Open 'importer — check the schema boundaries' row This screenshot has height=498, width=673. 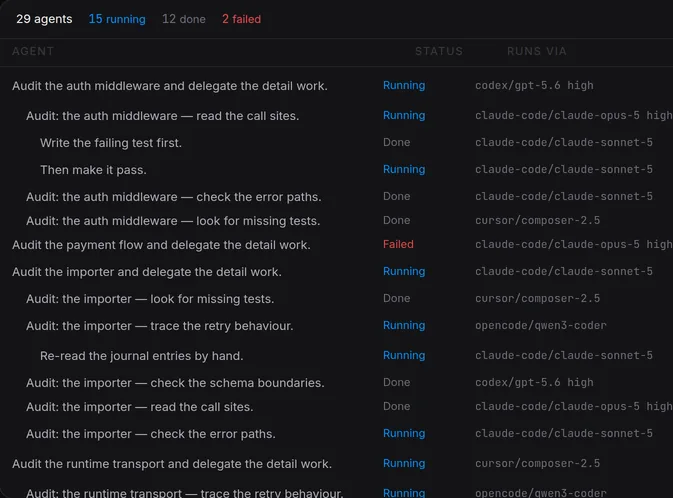pos(336,383)
